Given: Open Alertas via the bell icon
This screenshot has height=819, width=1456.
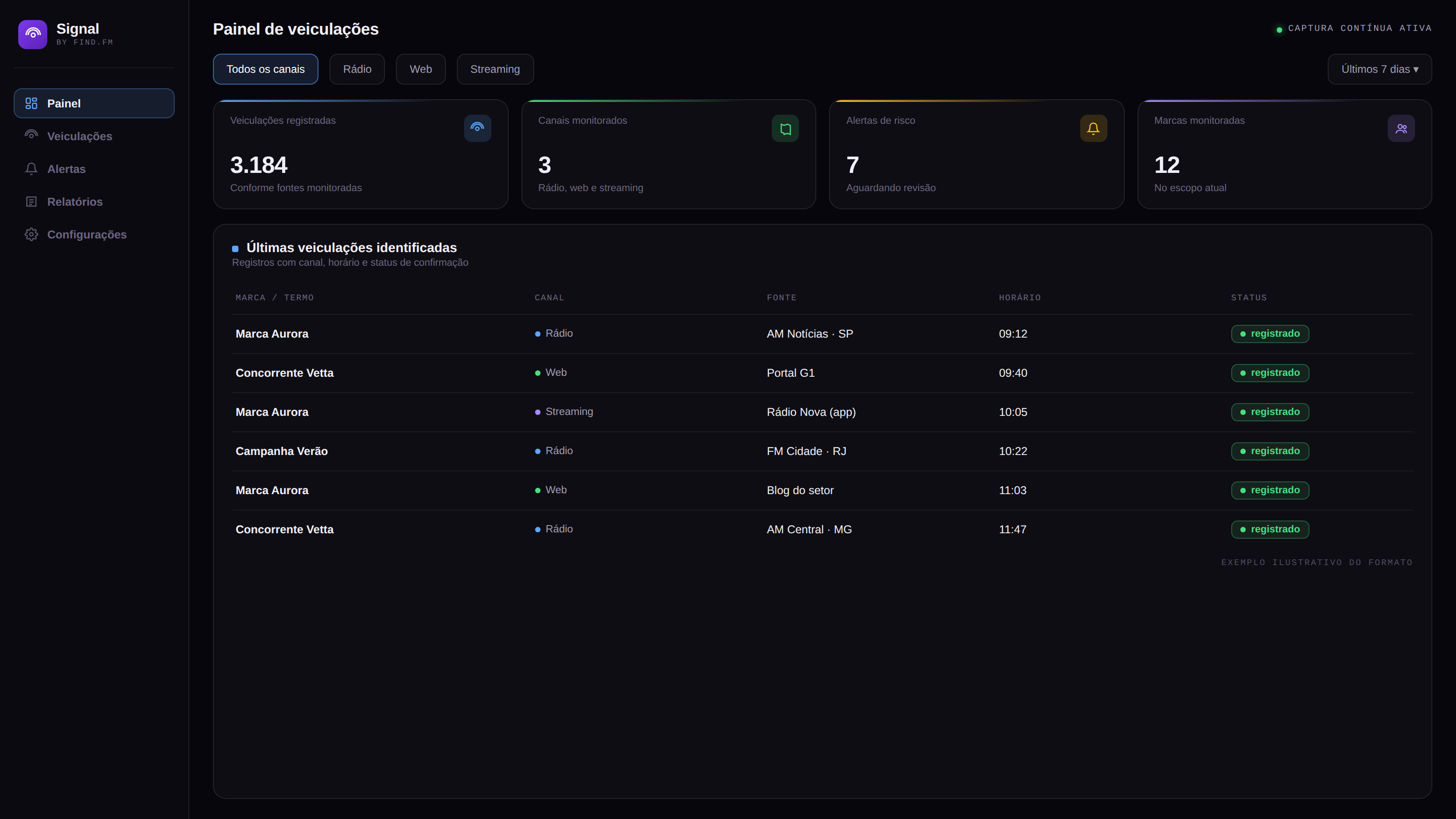Looking at the screenshot, I should 32,168.
